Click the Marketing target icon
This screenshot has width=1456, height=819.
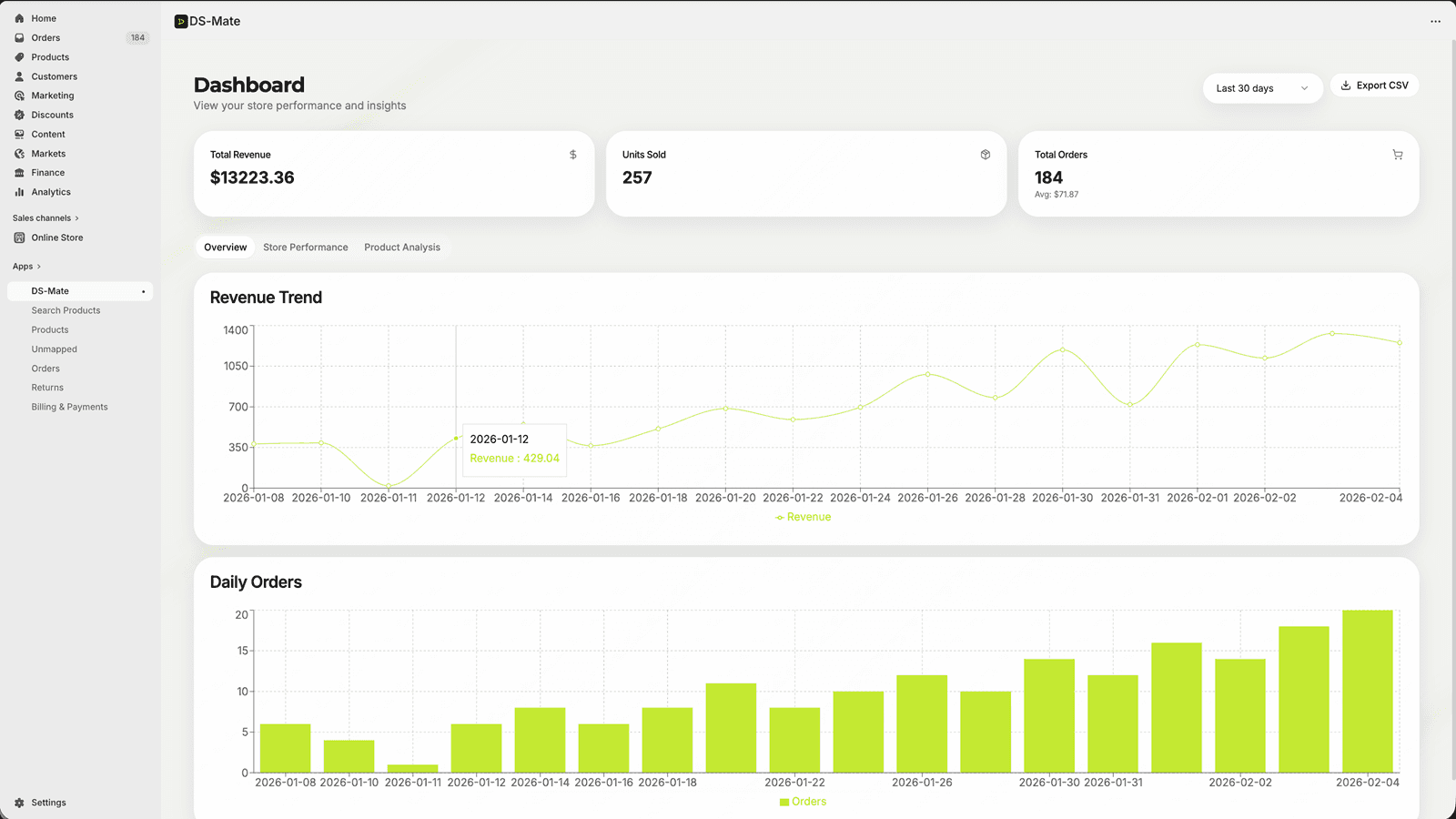click(19, 96)
